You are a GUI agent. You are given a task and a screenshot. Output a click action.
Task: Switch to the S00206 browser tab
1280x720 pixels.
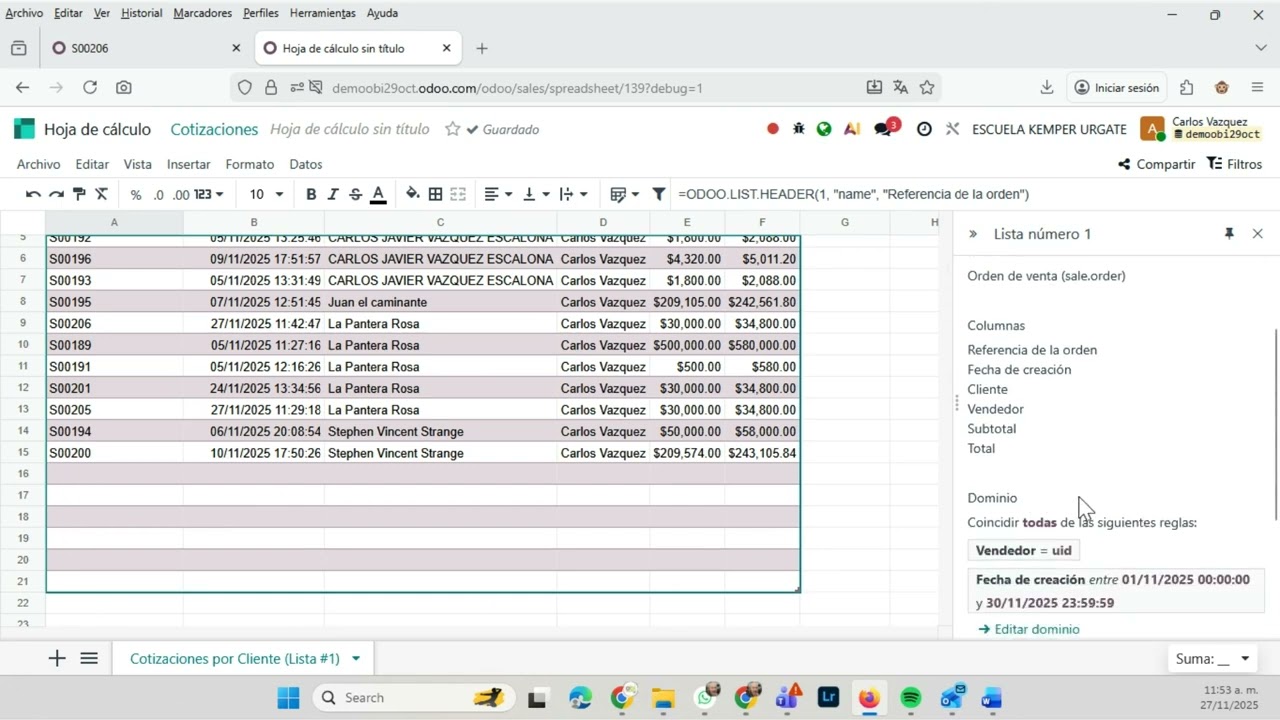[x=145, y=48]
